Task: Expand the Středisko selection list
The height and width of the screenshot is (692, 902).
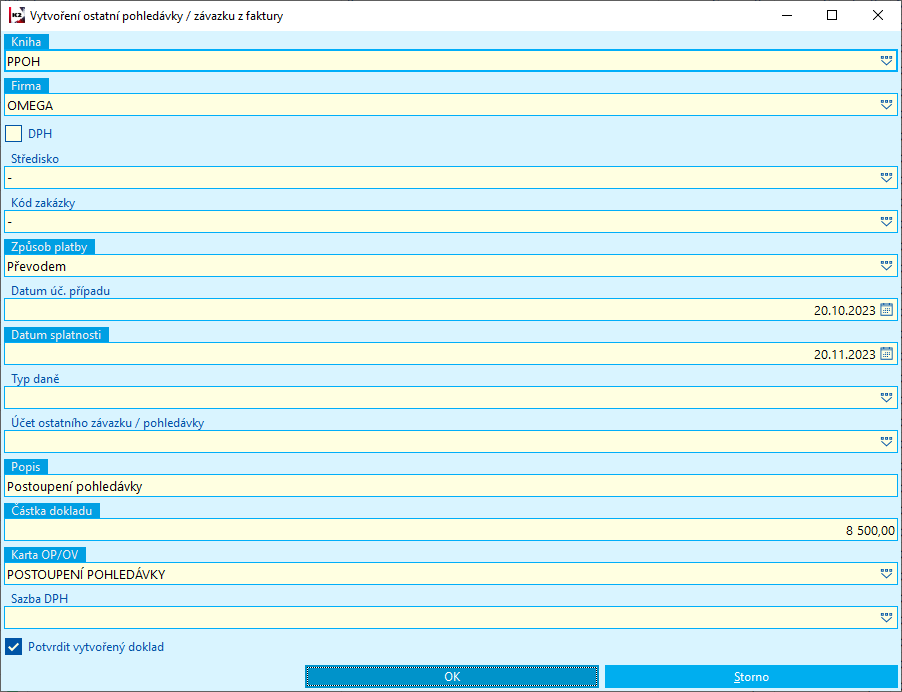Action: coord(886,177)
